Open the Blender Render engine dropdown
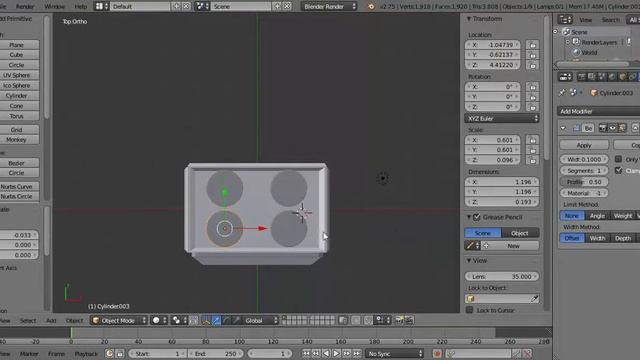Image resolution: width=640 pixels, height=360 pixels. click(329, 6)
